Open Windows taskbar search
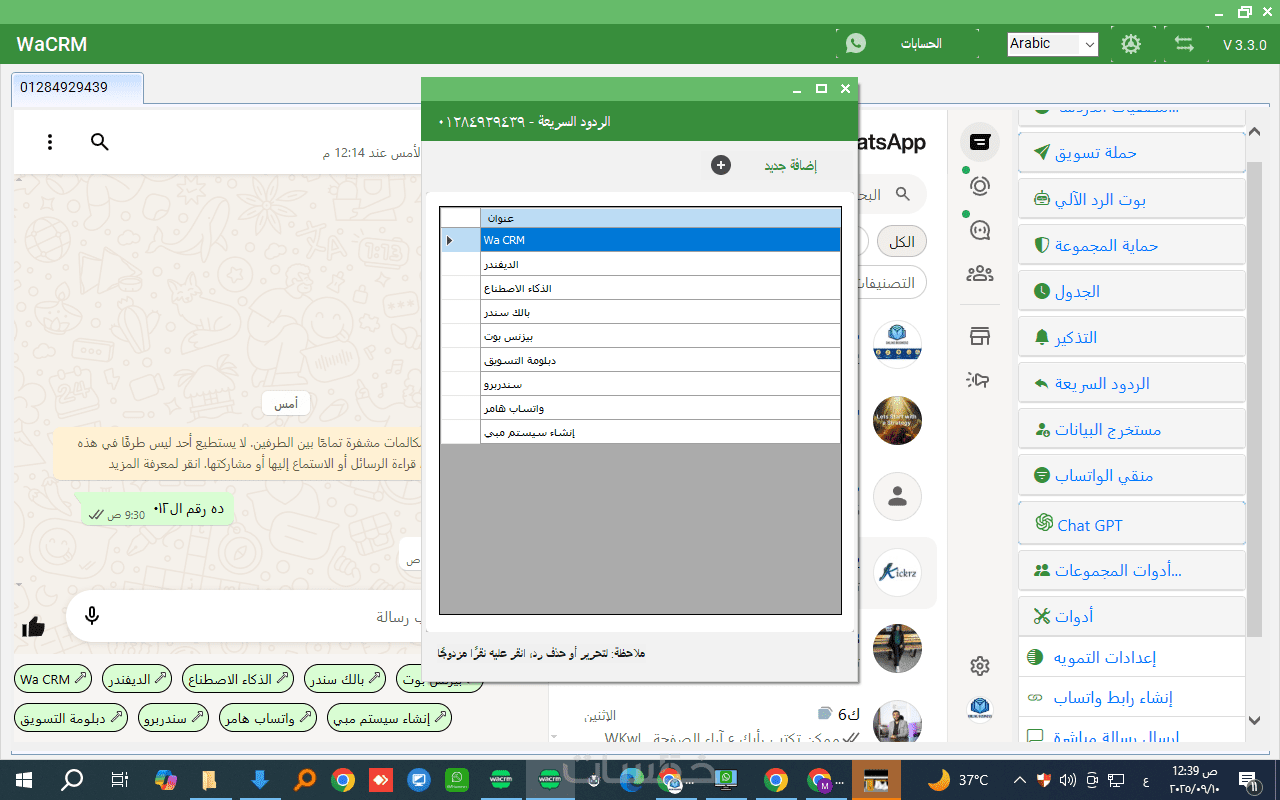 (72, 780)
